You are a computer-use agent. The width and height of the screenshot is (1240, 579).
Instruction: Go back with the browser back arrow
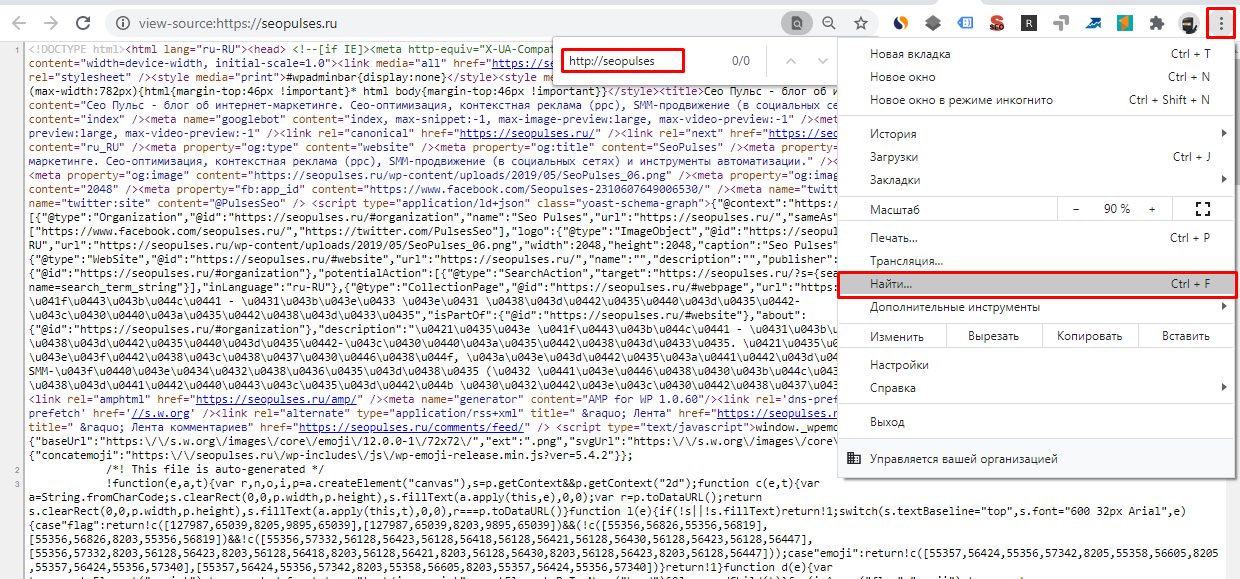tap(21, 22)
